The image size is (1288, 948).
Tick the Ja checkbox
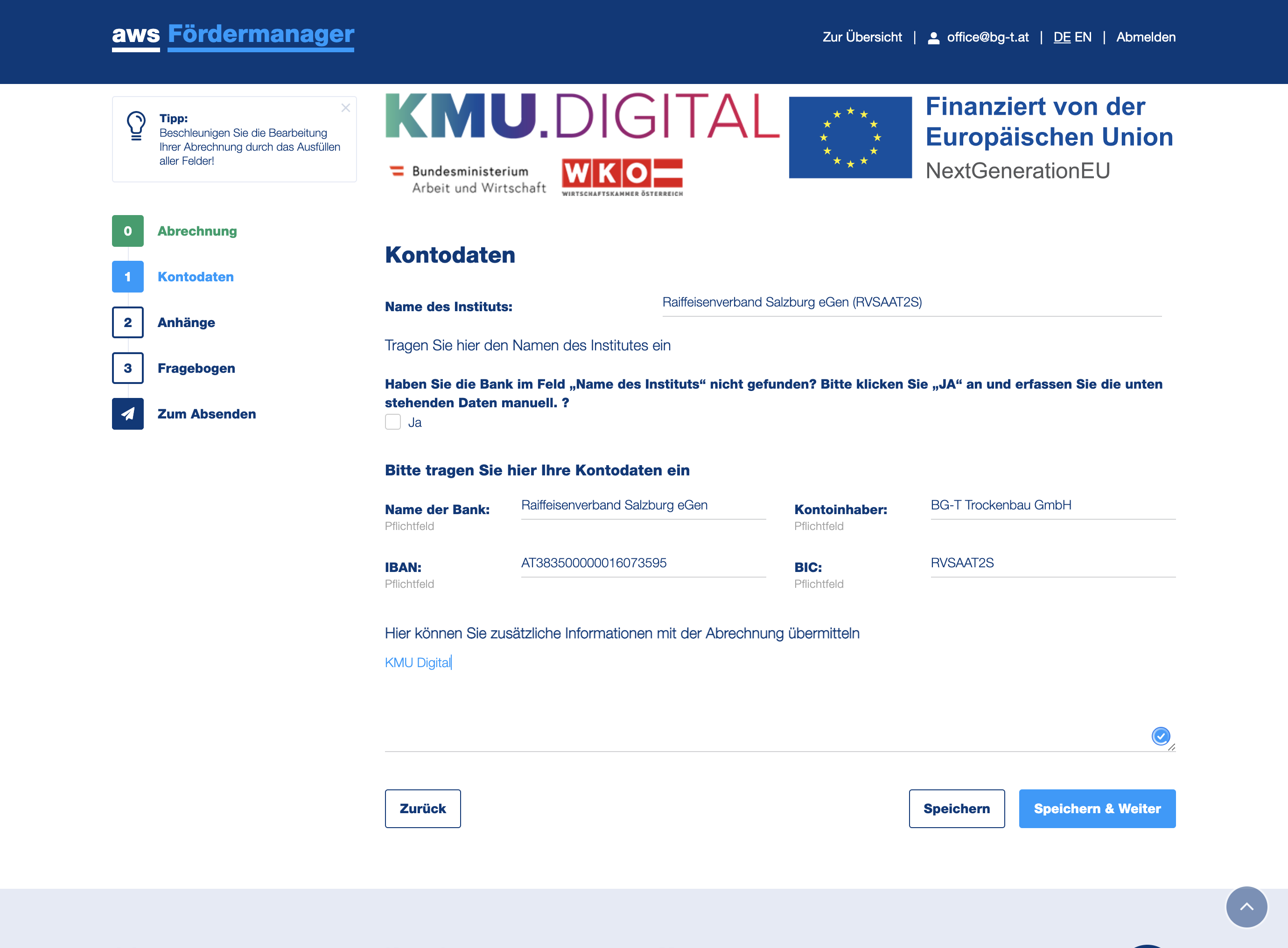[x=392, y=422]
